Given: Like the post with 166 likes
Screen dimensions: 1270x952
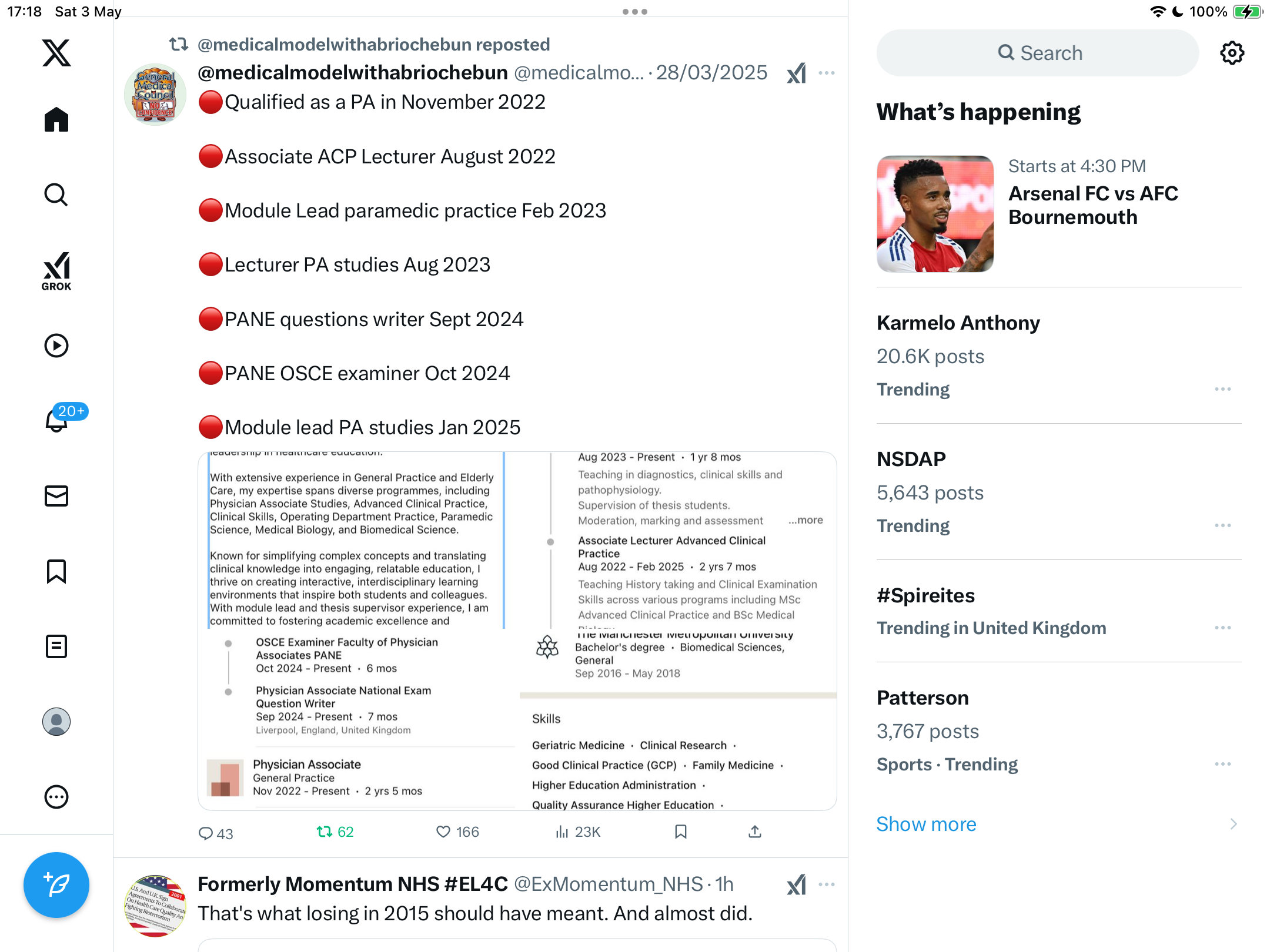Looking at the screenshot, I should click(457, 832).
